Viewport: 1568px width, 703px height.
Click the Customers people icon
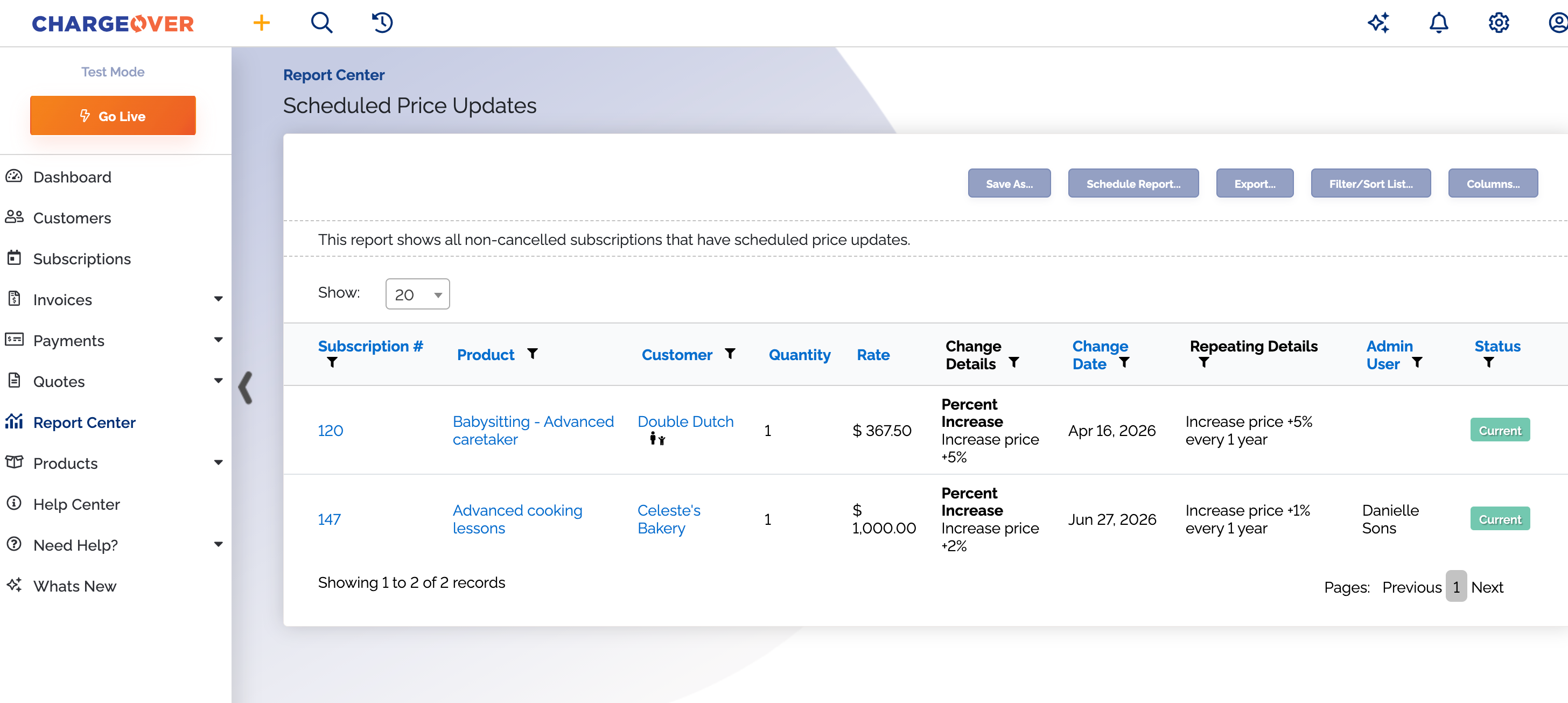(x=14, y=217)
